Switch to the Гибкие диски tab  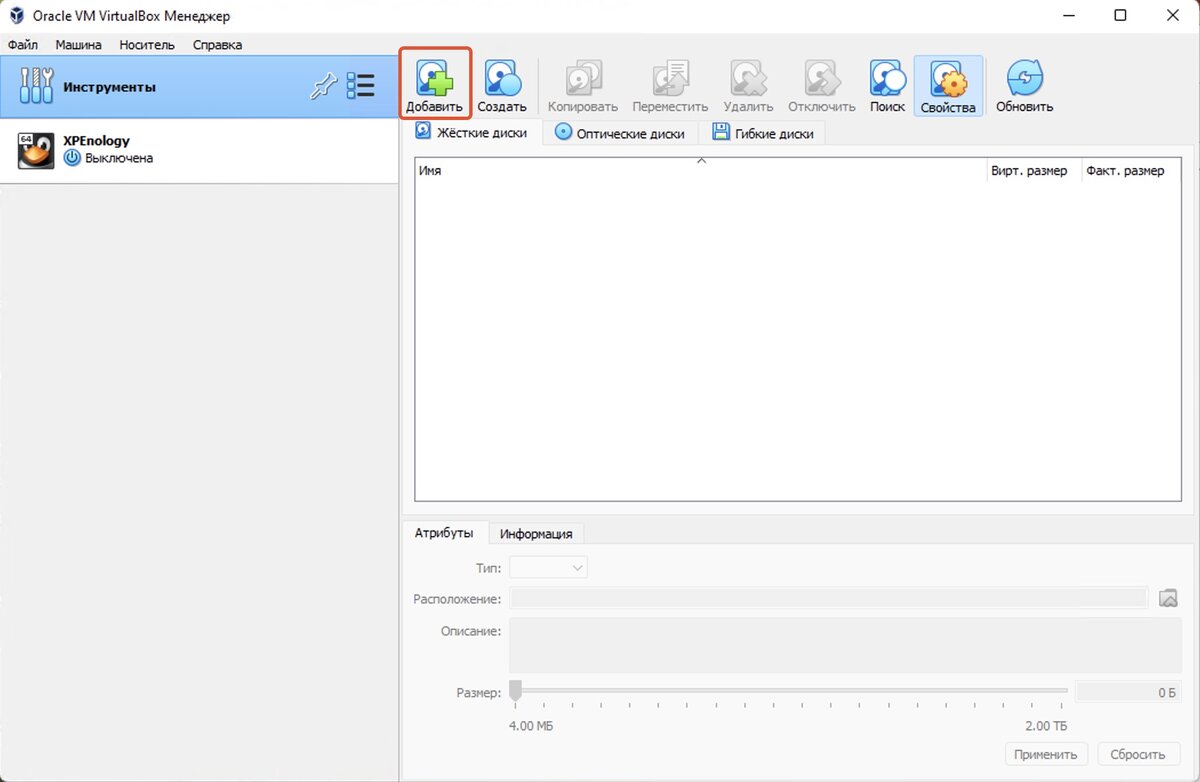[x=763, y=133]
